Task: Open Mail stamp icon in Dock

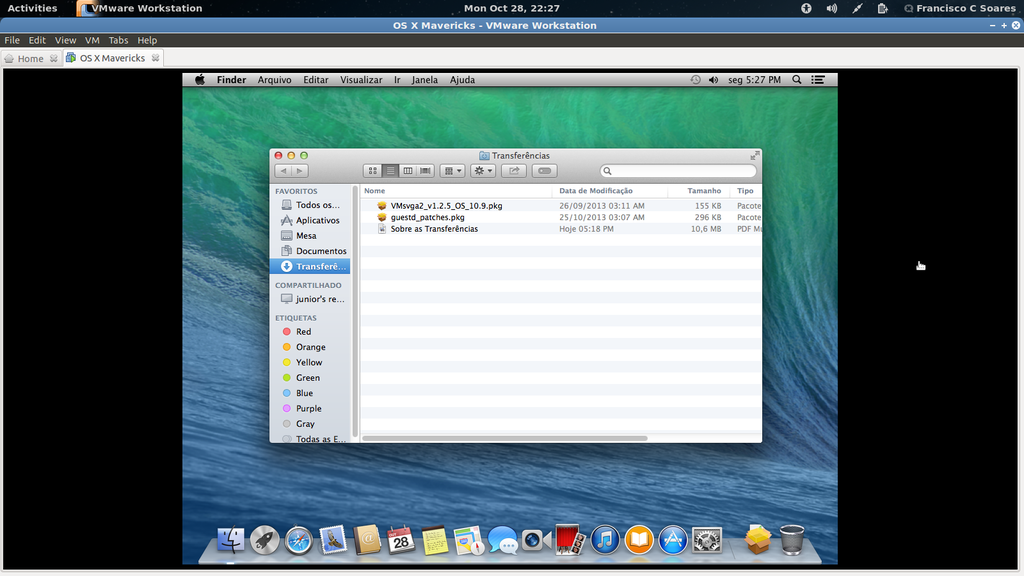Action: point(332,541)
